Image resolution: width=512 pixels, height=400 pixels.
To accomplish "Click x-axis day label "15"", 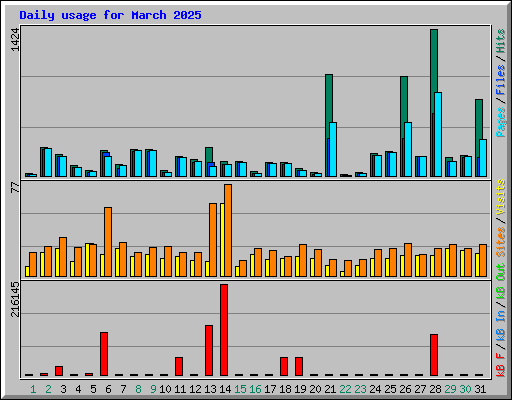I will [240, 389].
